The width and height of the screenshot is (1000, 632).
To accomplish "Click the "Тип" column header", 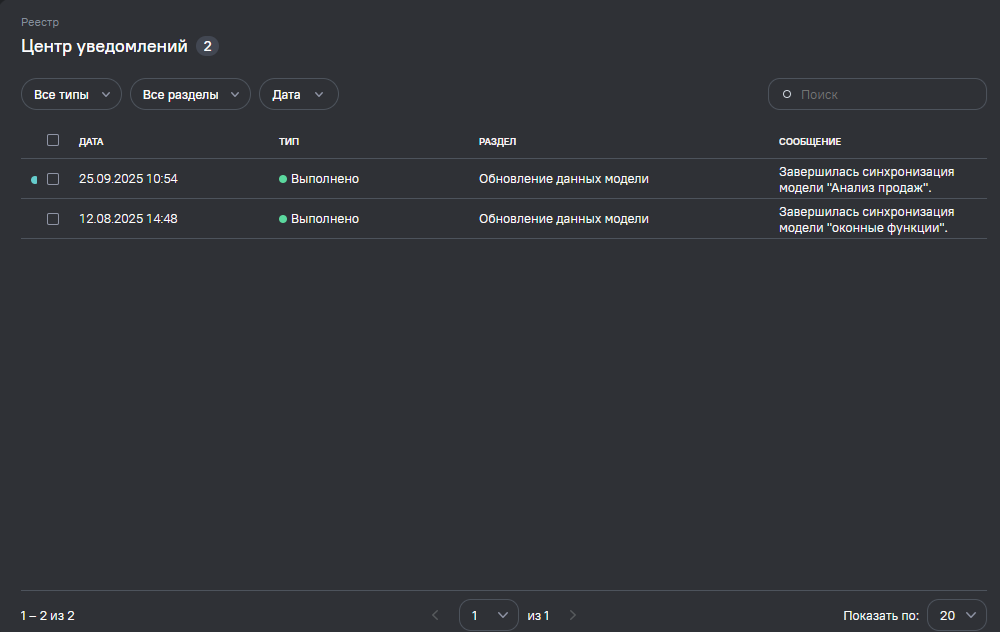I will click(x=288, y=142).
